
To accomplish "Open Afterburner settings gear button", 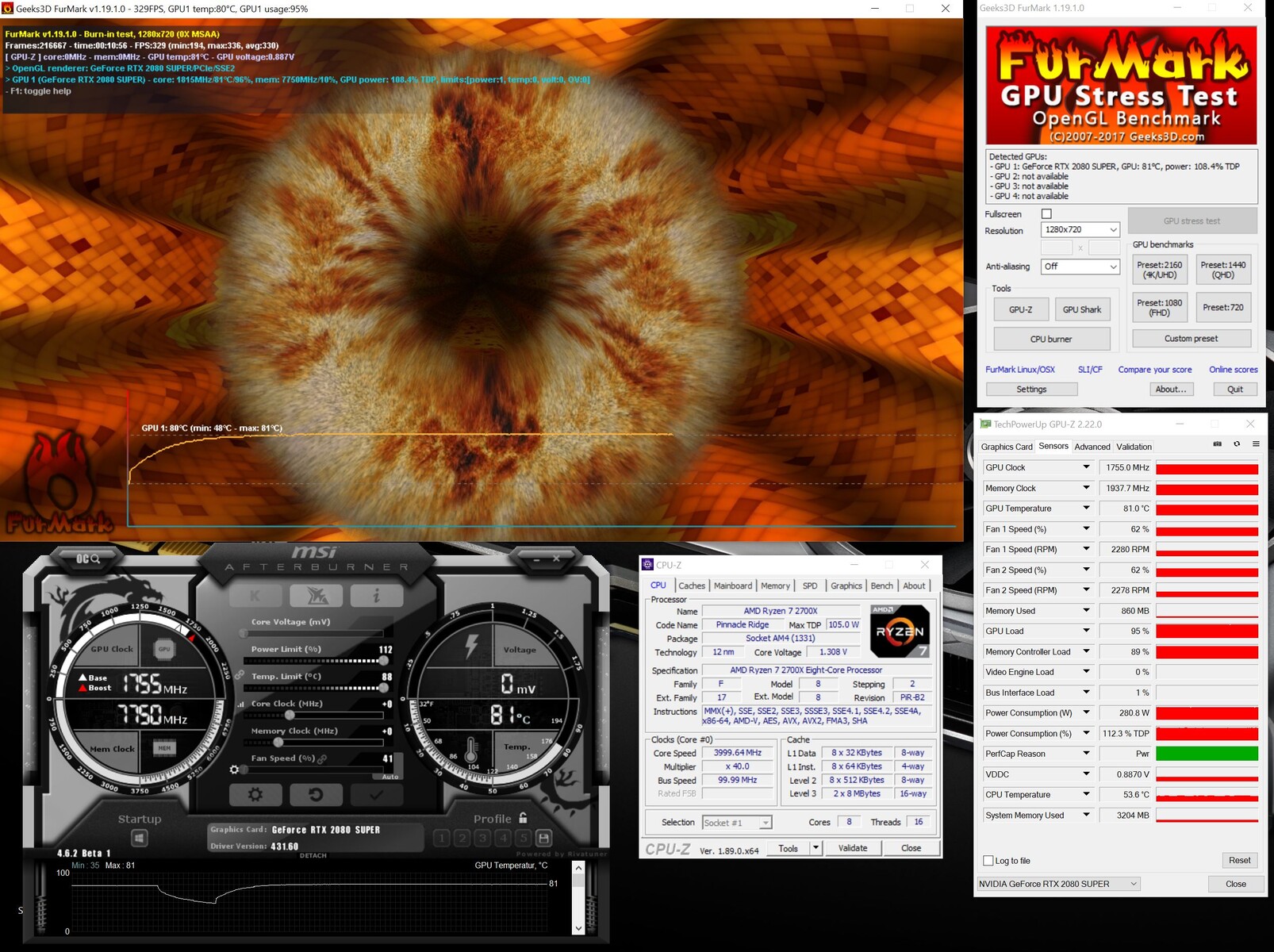I will tap(255, 794).
